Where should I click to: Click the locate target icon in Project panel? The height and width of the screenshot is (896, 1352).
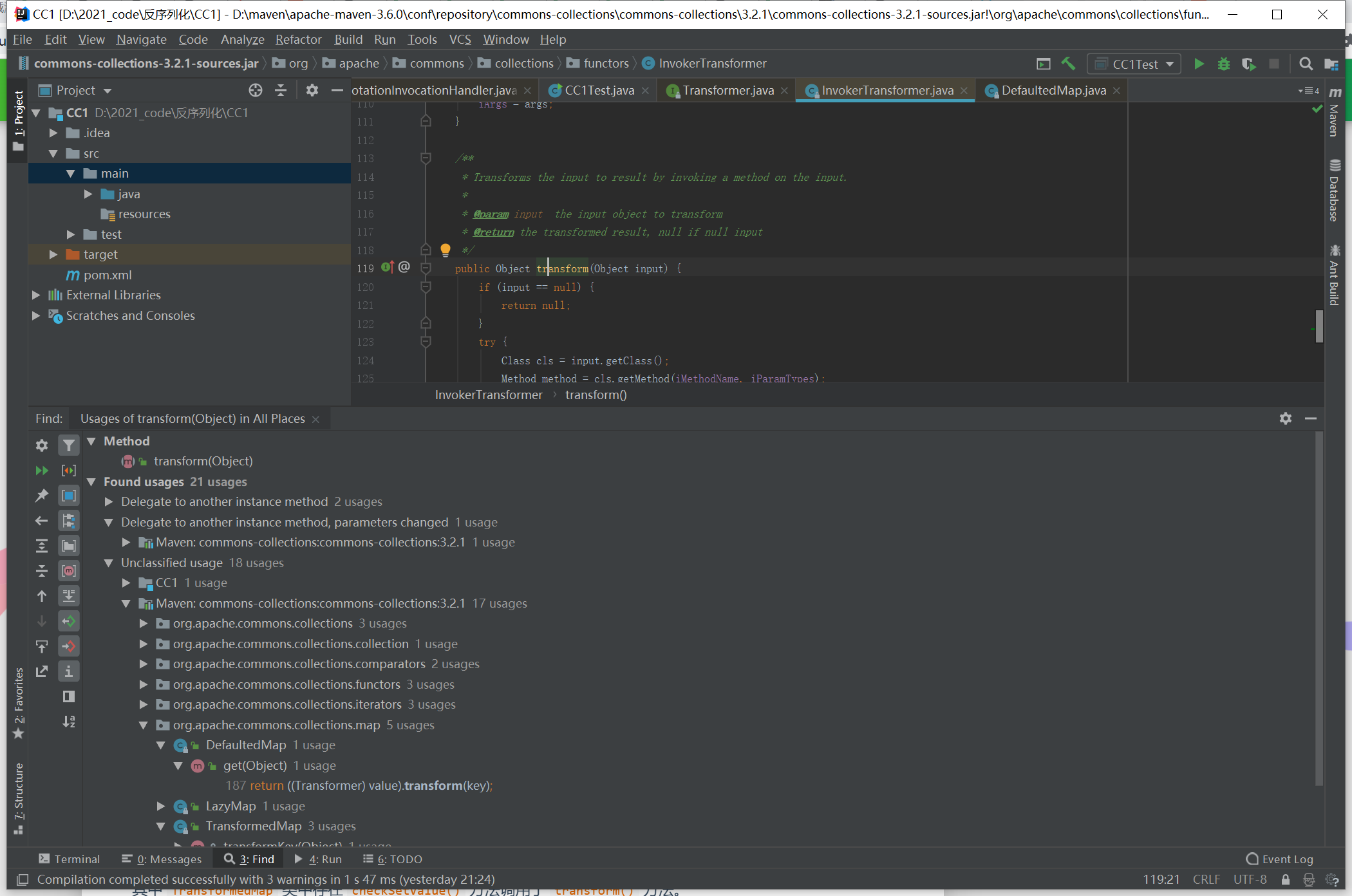tap(256, 90)
